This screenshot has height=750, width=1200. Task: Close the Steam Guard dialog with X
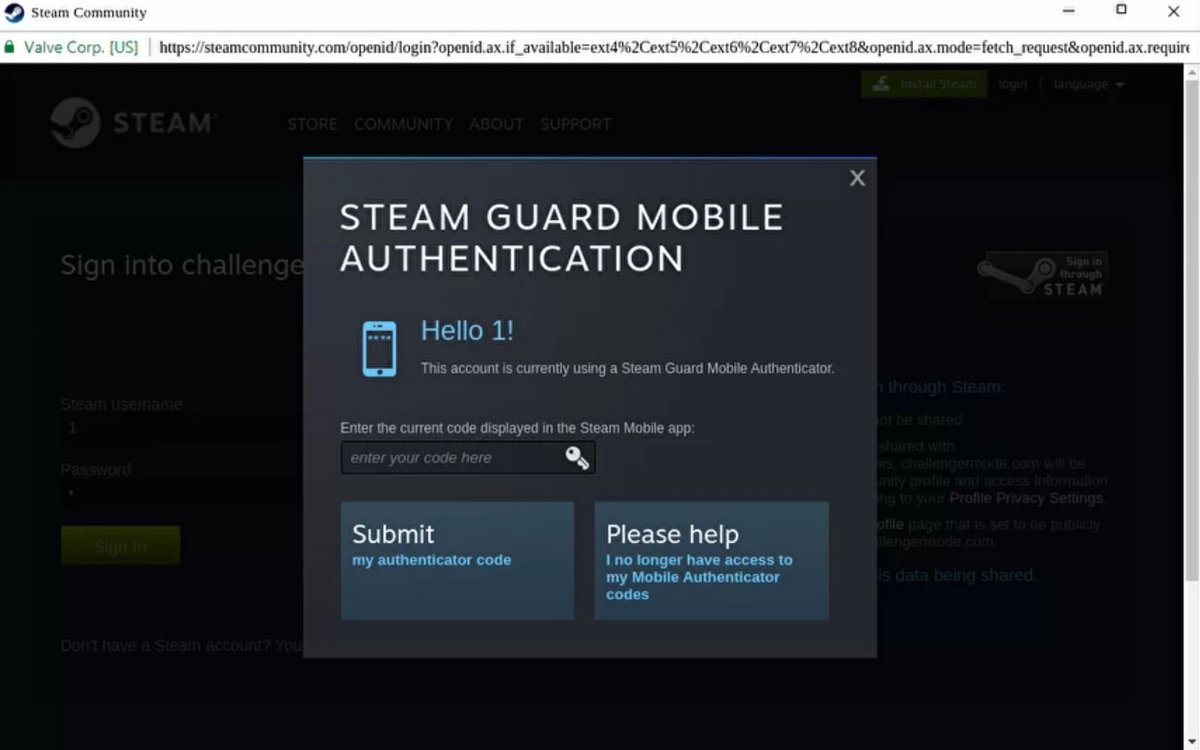[x=857, y=178]
